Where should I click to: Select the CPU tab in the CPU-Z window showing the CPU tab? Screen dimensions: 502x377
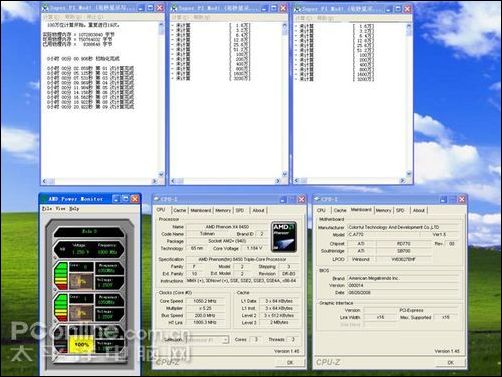(161, 210)
